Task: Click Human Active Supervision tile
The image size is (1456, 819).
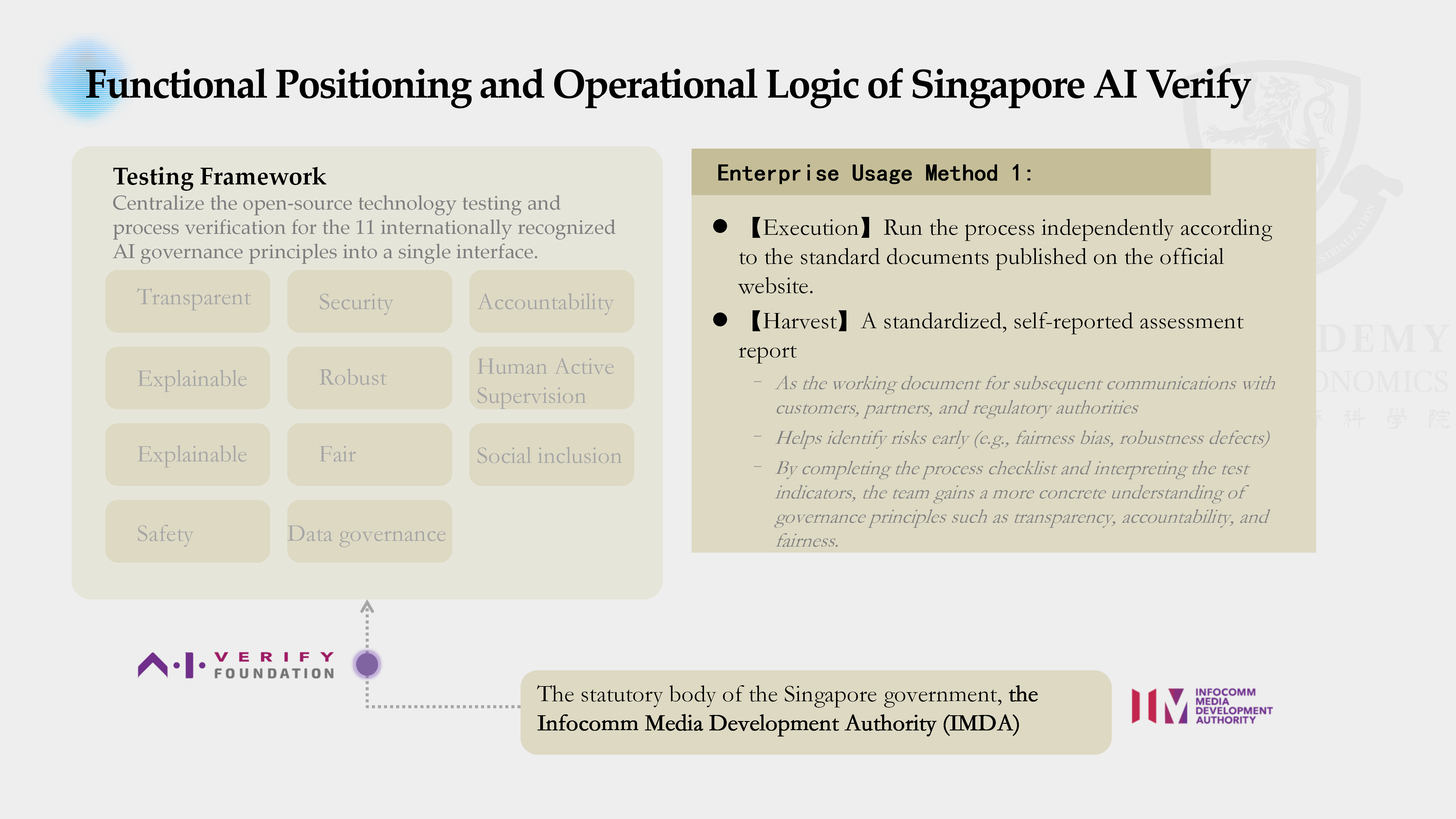Action: click(x=551, y=378)
